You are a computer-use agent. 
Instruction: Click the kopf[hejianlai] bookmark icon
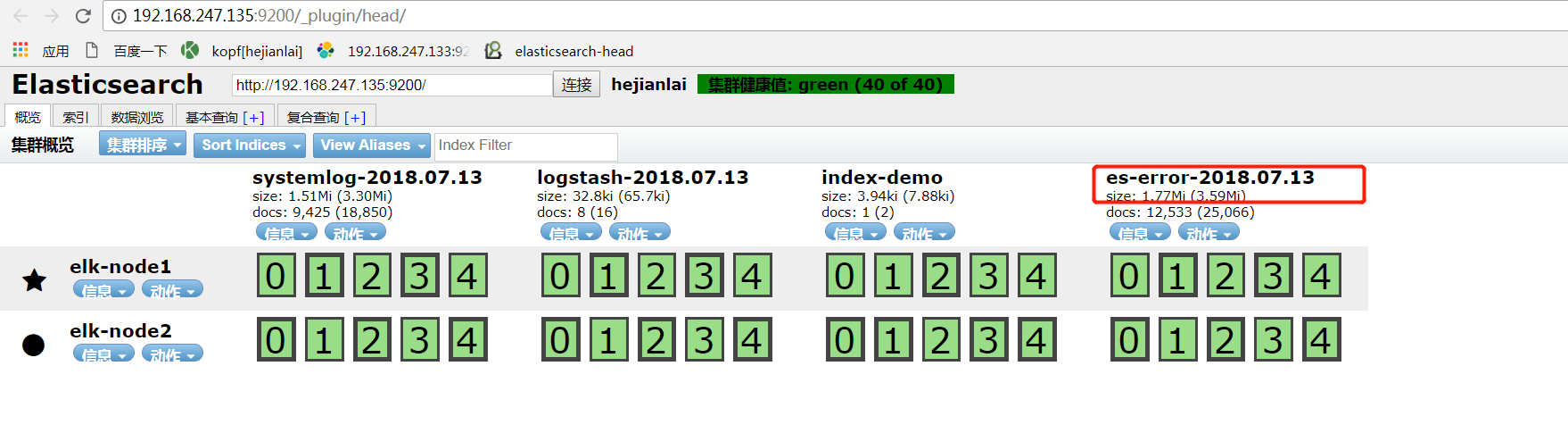pos(190,50)
